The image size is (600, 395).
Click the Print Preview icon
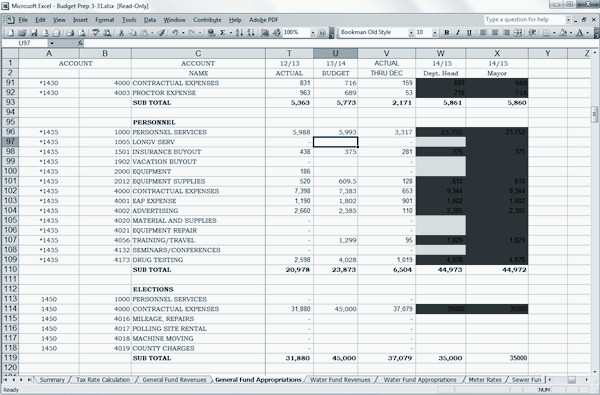(82, 33)
